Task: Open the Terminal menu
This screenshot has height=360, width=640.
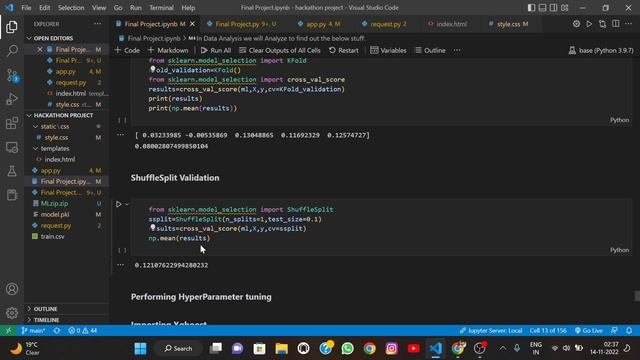Action: 161,8
